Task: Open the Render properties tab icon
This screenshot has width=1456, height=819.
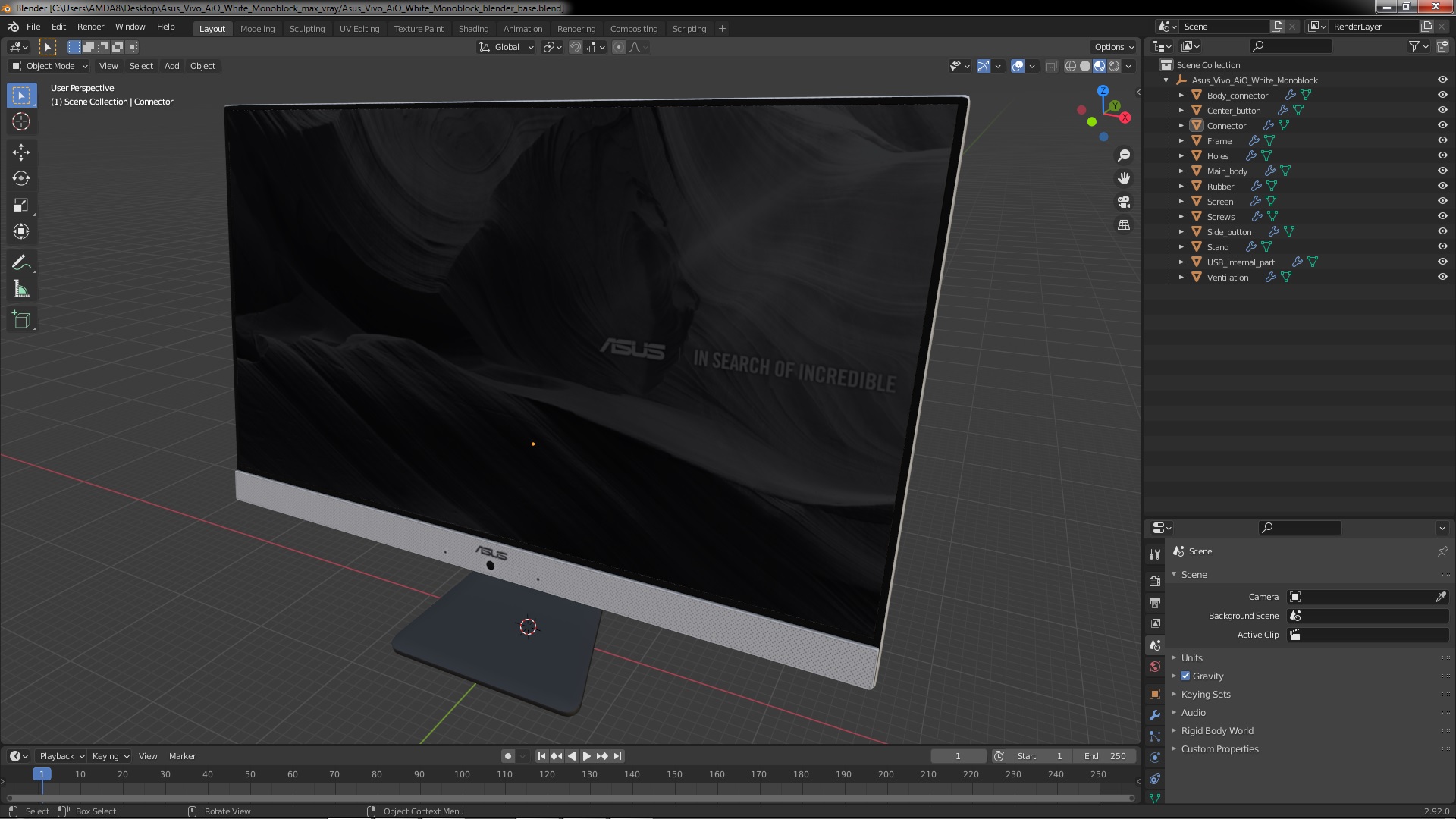Action: [x=1155, y=581]
